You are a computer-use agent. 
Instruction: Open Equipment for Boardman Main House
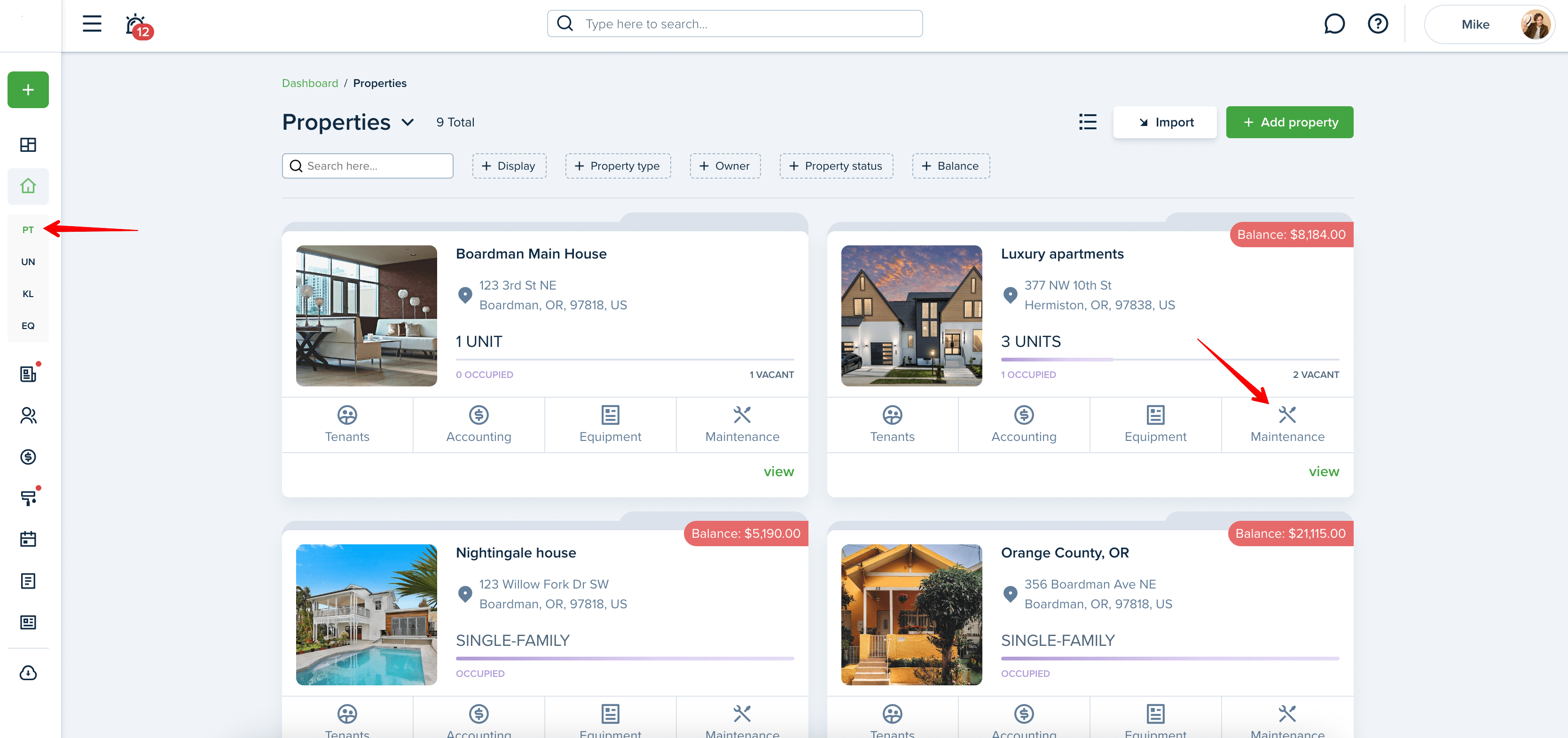click(610, 424)
